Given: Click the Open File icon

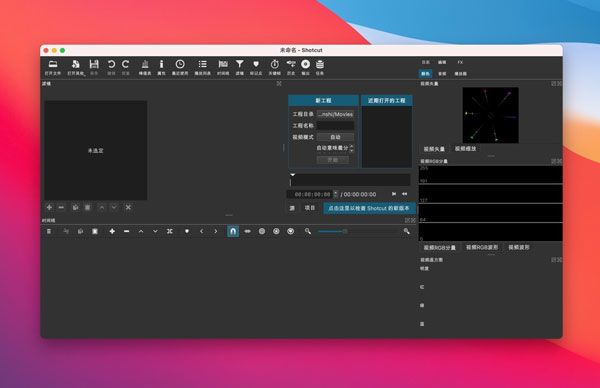Looking at the screenshot, I should pos(53,67).
